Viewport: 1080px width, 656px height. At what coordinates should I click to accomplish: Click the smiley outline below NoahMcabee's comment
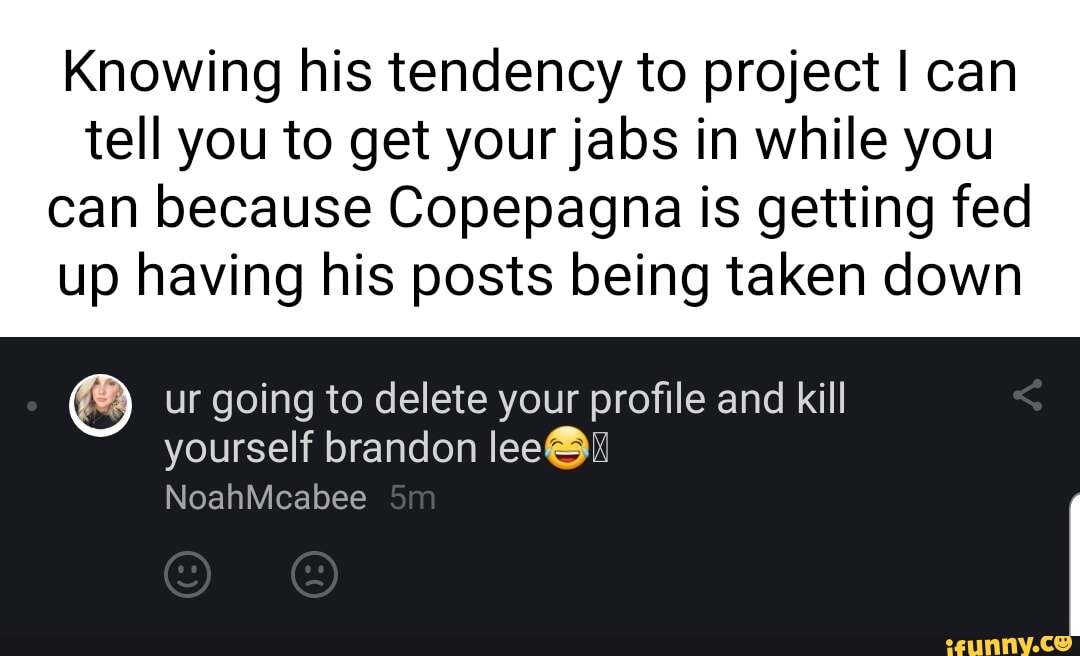click(187, 574)
